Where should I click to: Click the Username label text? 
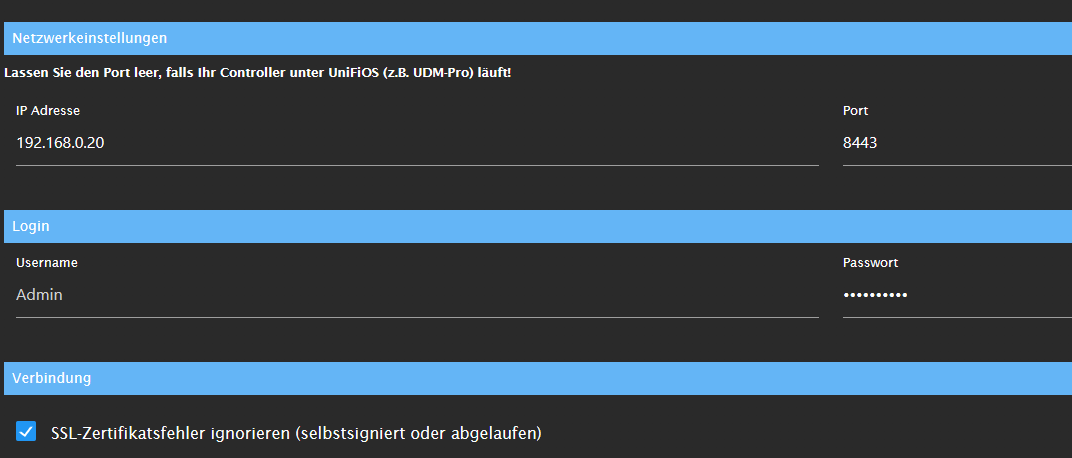tap(46, 262)
